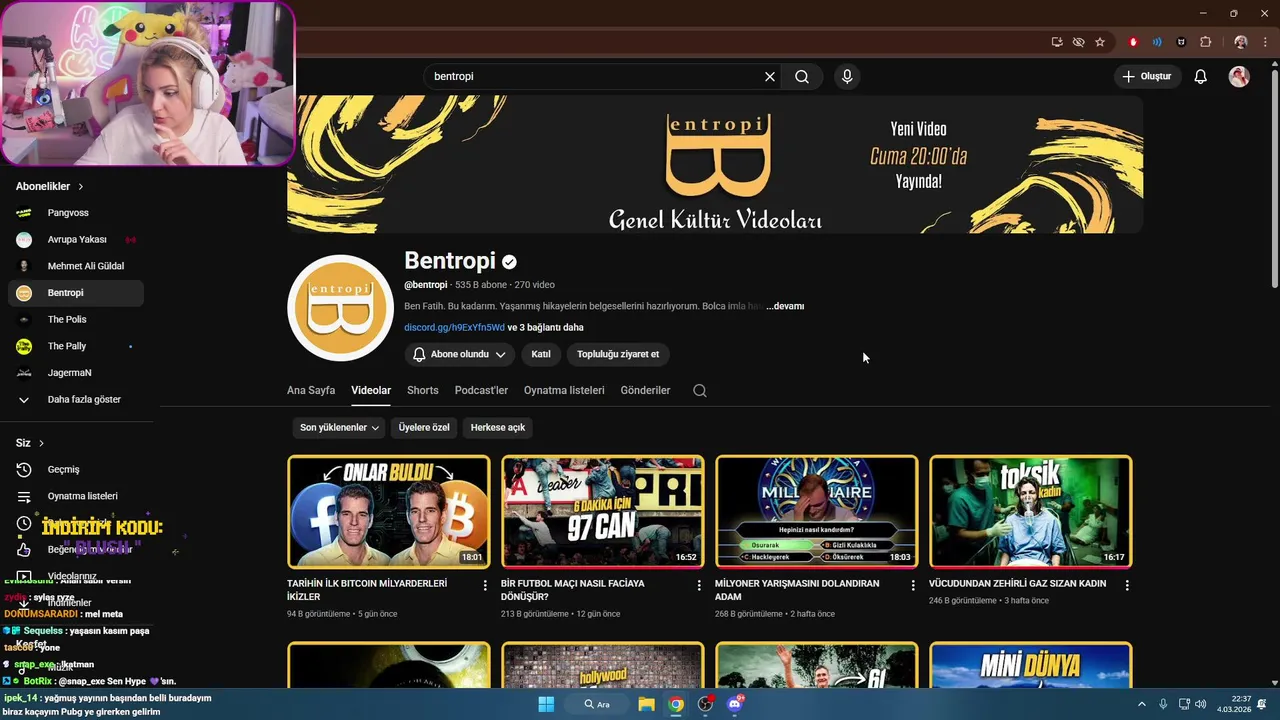Open the channel profile picture
The width and height of the screenshot is (1280, 720).
(x=340, y=308)
